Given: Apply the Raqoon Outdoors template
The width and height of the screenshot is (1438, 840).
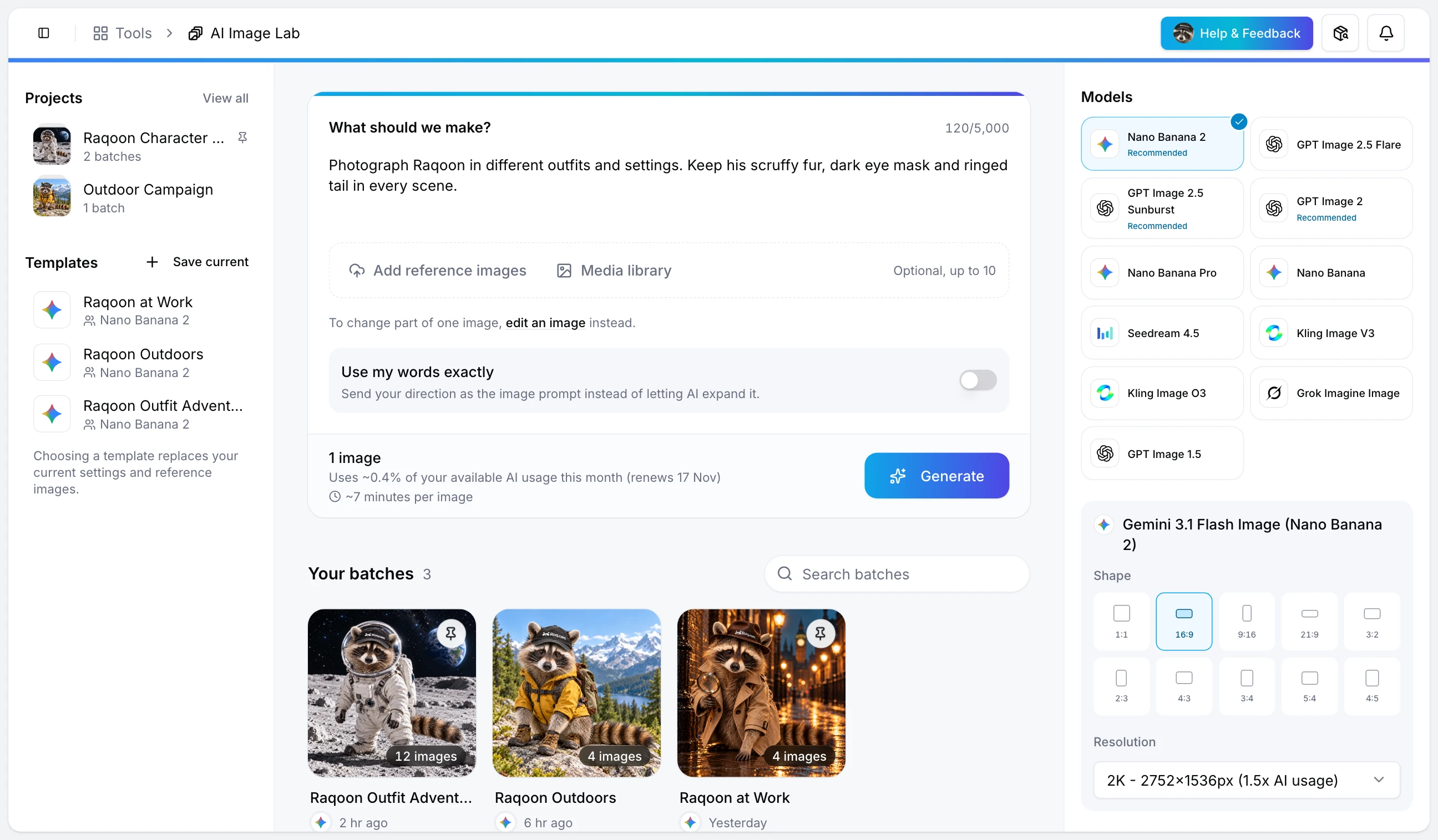Looking at the screenshot, I should [140, 362].
